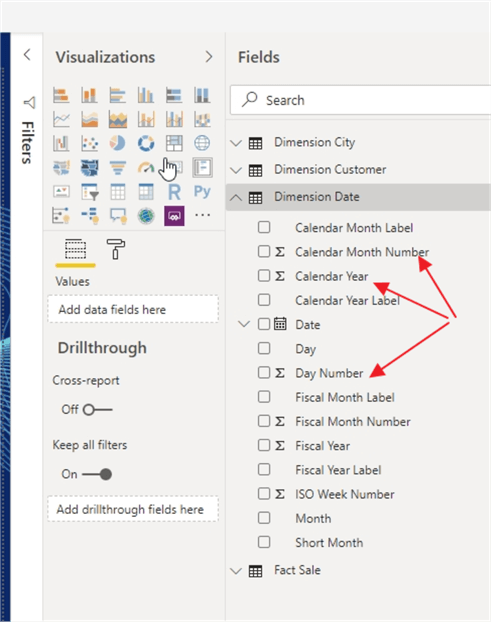Pick the 100% stacked column chart
This screenshot has width=491, height=622.
point(202,95)
